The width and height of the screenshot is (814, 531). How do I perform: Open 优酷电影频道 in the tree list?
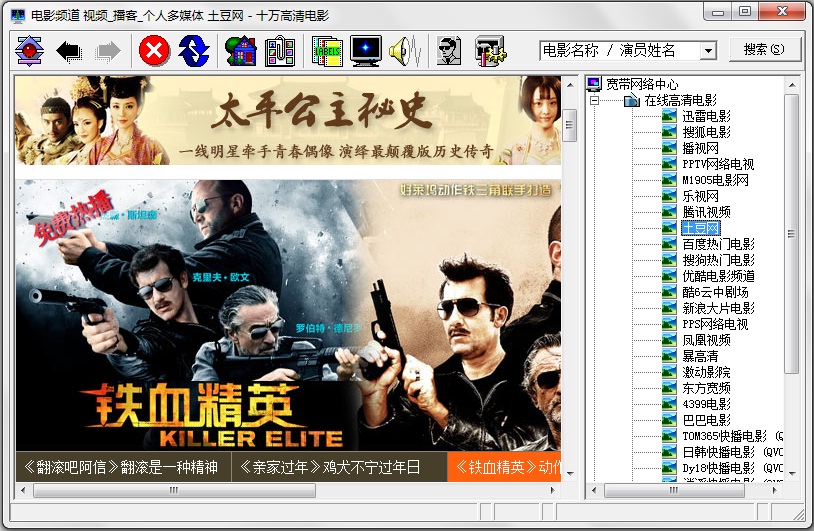(x=717, y=276)
